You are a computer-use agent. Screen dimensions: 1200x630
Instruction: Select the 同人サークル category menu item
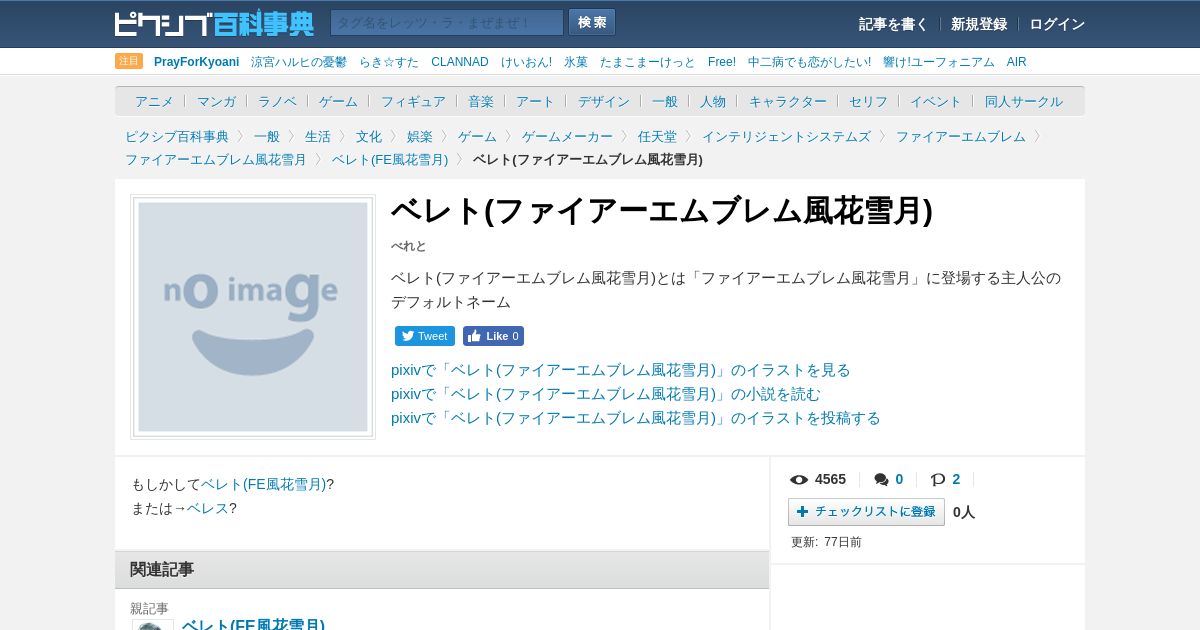click(x=1024, y=101)
